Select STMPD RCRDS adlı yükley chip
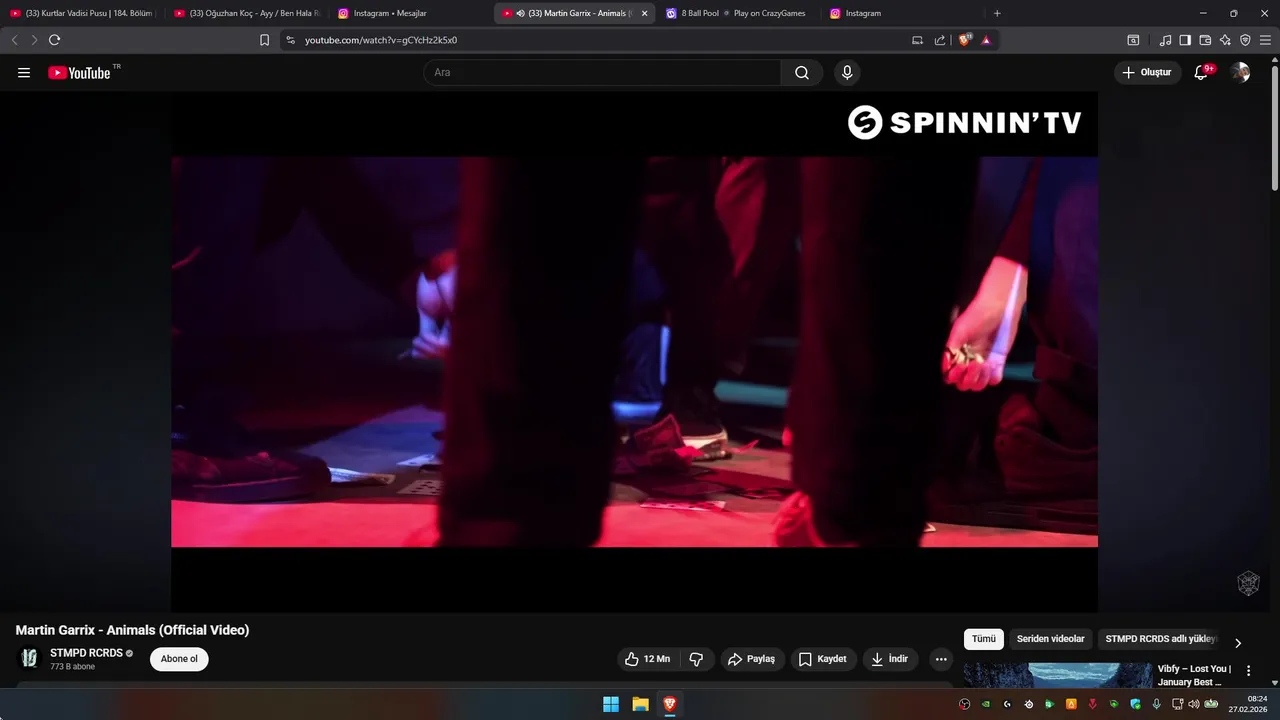Screen dimensions: 1280x720 [x=1160, y=639]
